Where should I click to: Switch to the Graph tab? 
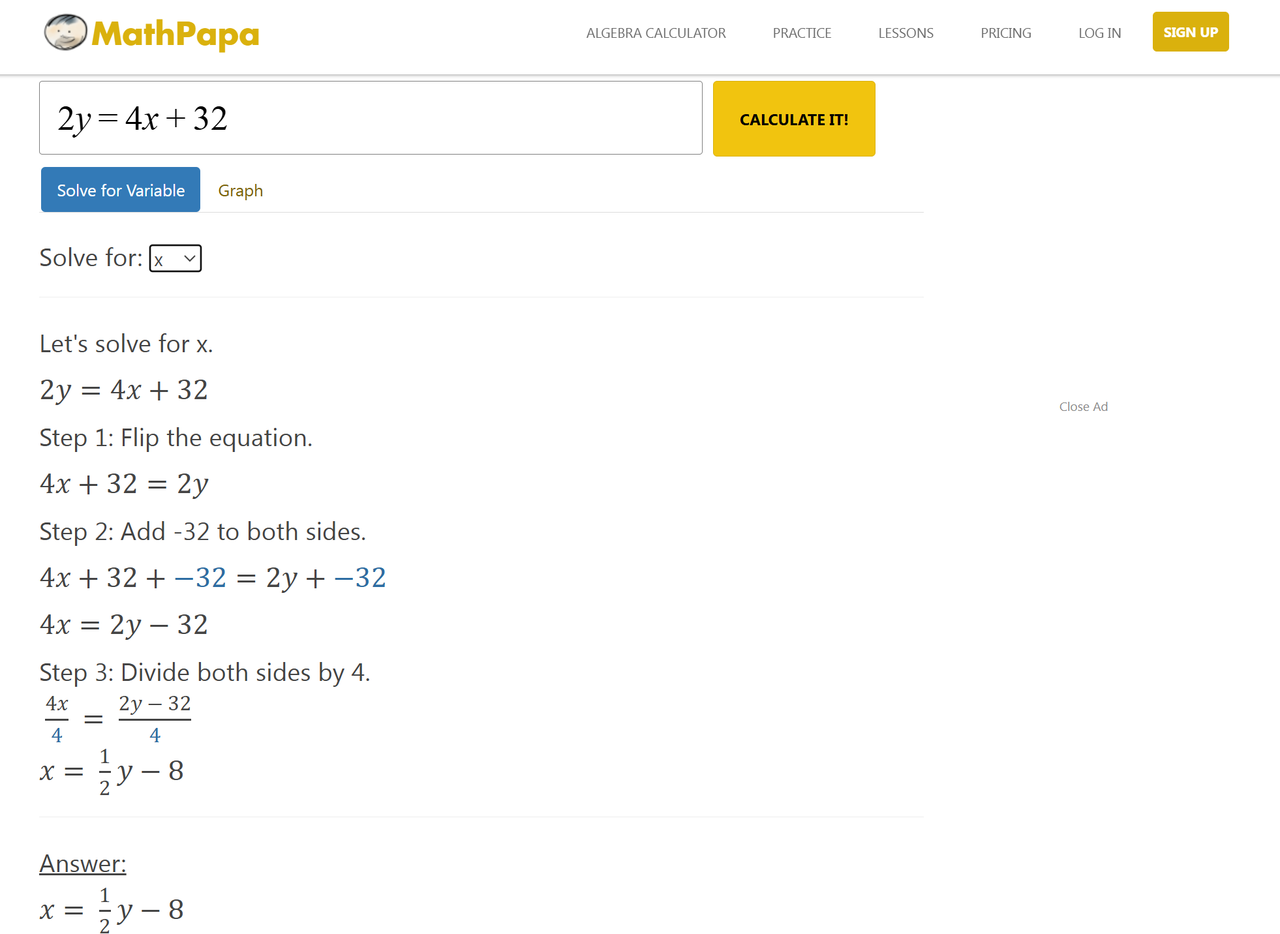coord(241,190)
